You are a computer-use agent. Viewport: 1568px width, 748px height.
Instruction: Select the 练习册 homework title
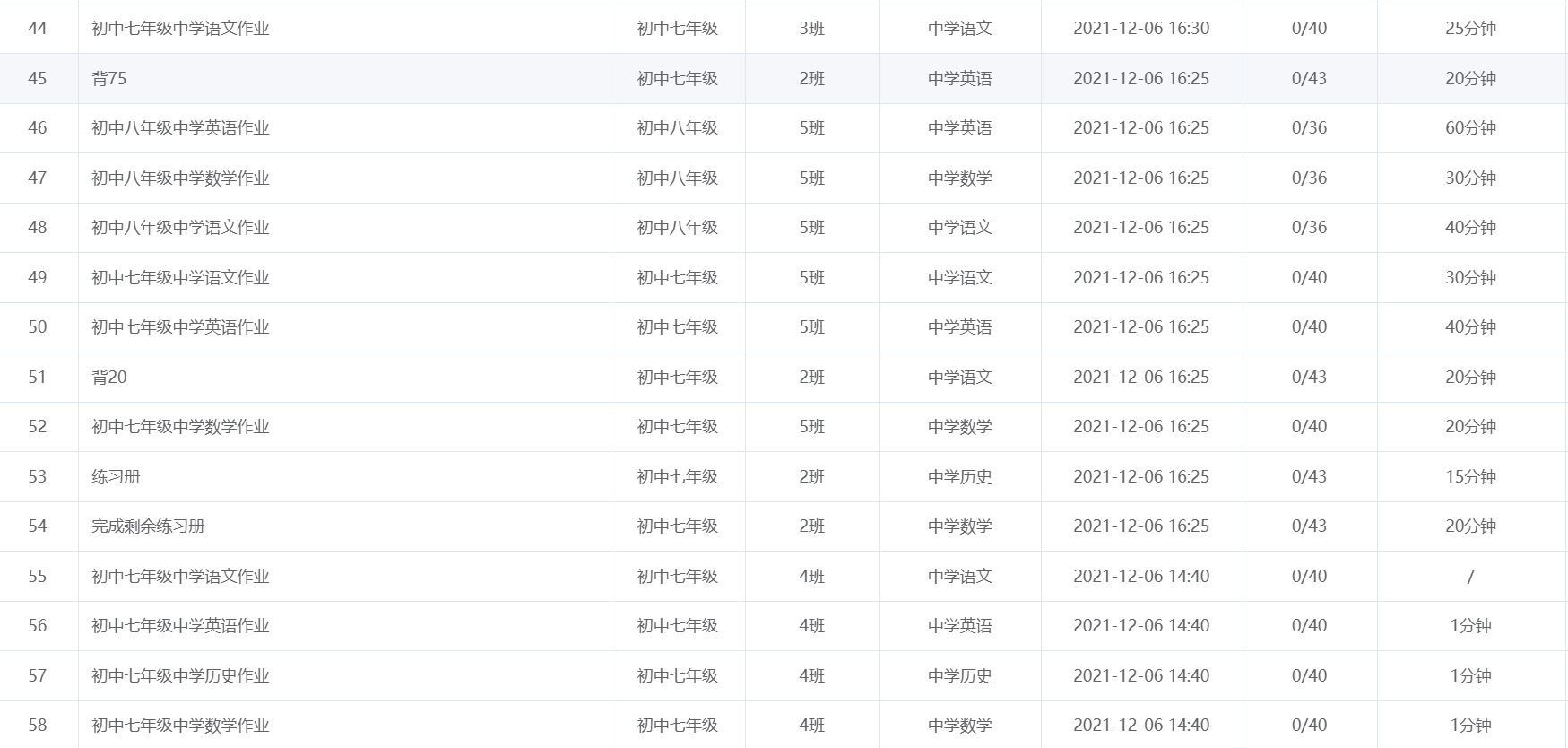(116, 477)
